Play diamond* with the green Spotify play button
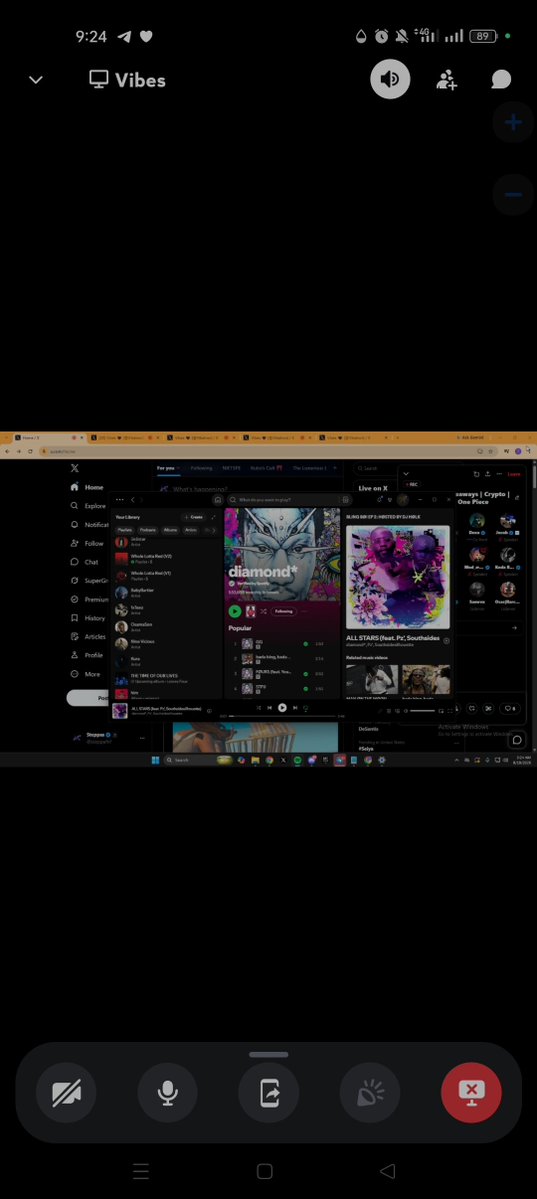The height and width of the screenshot is (1199, 537). [235, 611]
